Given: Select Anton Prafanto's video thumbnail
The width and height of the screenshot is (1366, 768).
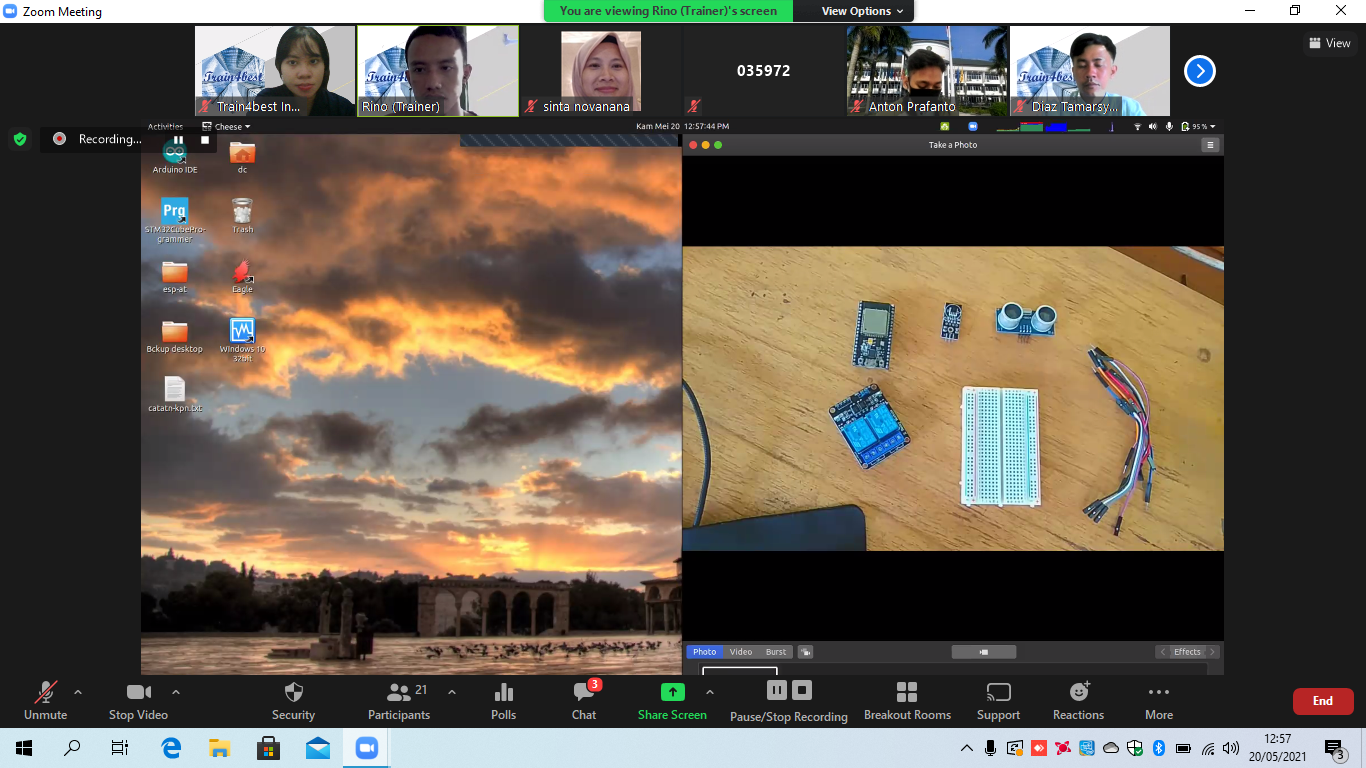Looking at the screenshot, I should point(927,70).
